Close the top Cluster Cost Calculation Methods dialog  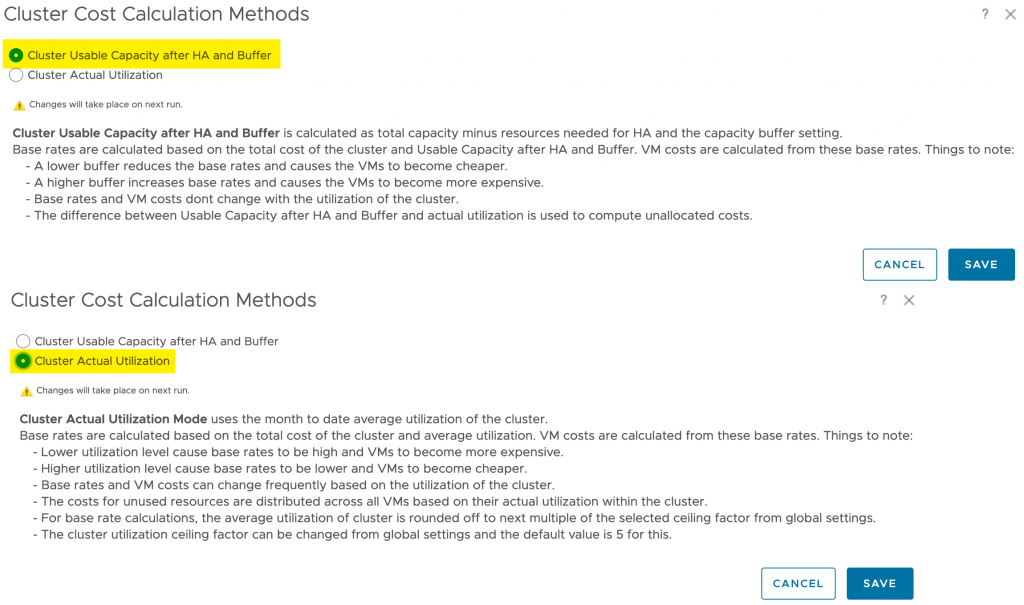tap(1009, 14)
